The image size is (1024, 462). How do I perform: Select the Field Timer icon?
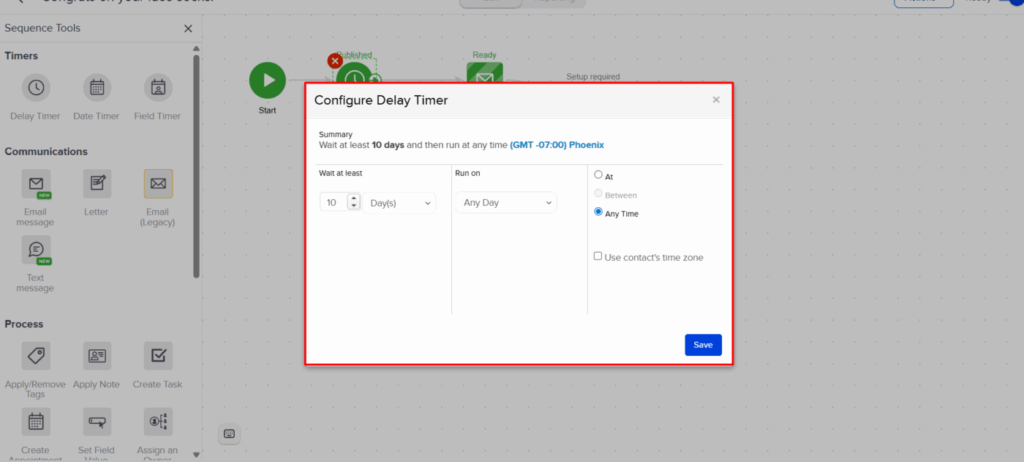pyautogui.click(x=158, y=88)
